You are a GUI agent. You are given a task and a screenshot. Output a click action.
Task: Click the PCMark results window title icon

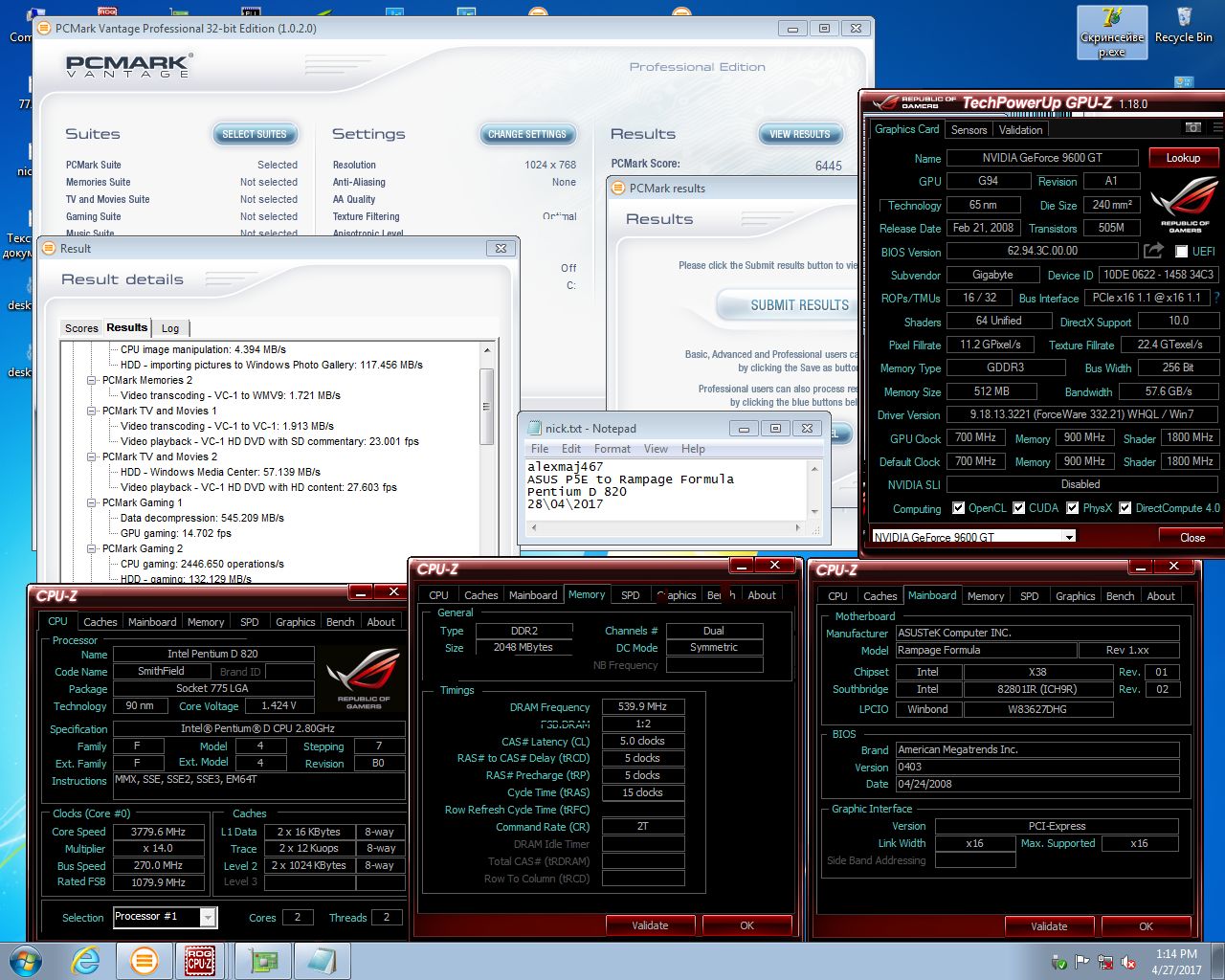[x=618, y=189]
